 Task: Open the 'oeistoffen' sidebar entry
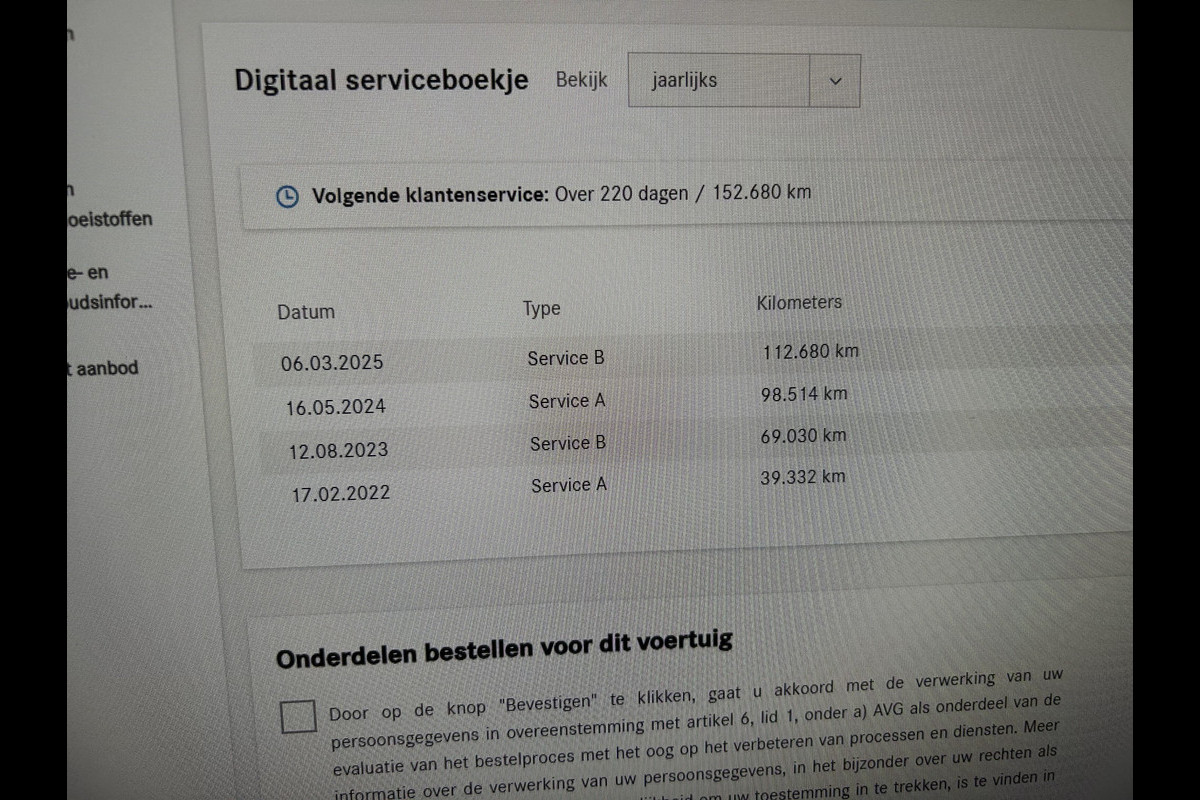[110, 219]
